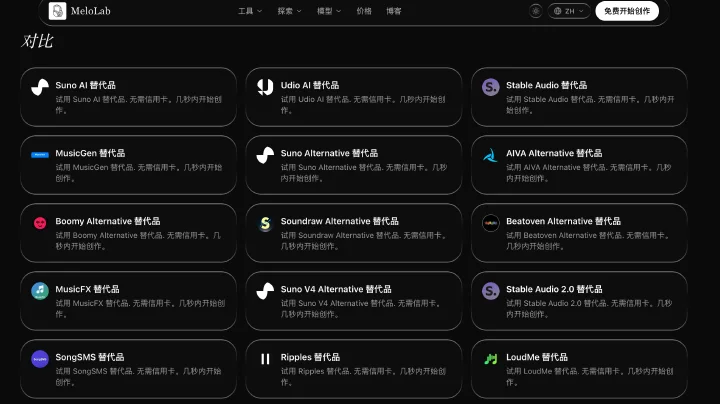The width and height of the screenshot is (720, 404).
Task: Open the ZH language selector
Action: click(569, 11)
